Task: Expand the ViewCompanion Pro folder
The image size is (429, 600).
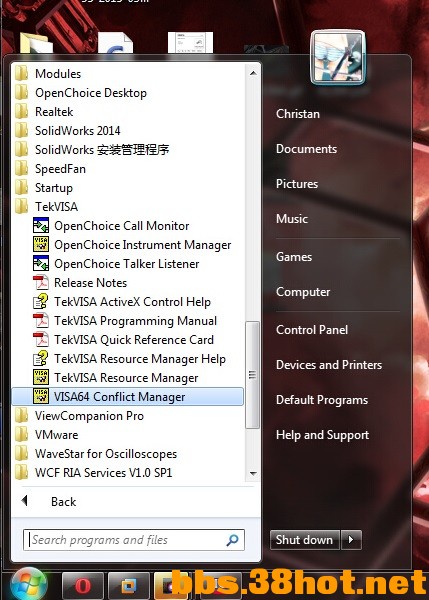Action: coord(128,416)
